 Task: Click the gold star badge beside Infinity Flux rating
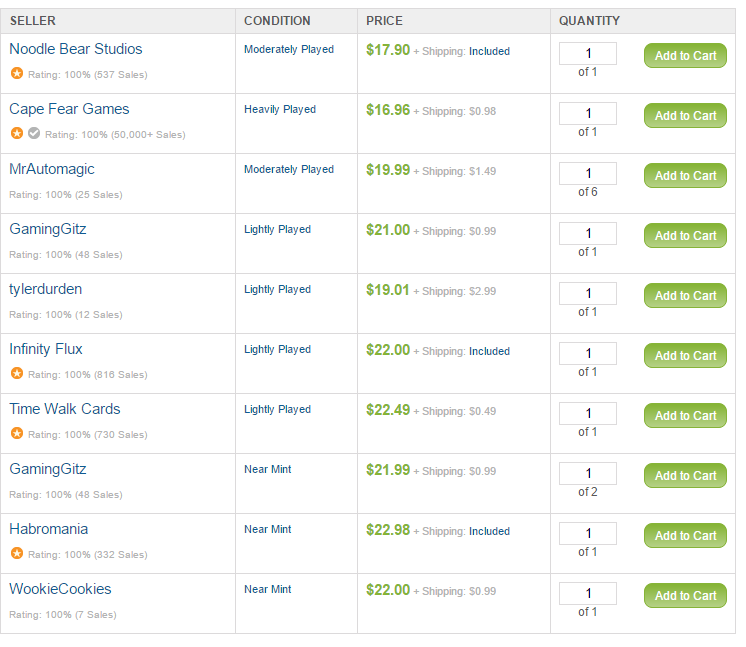(x=17, y=373)
